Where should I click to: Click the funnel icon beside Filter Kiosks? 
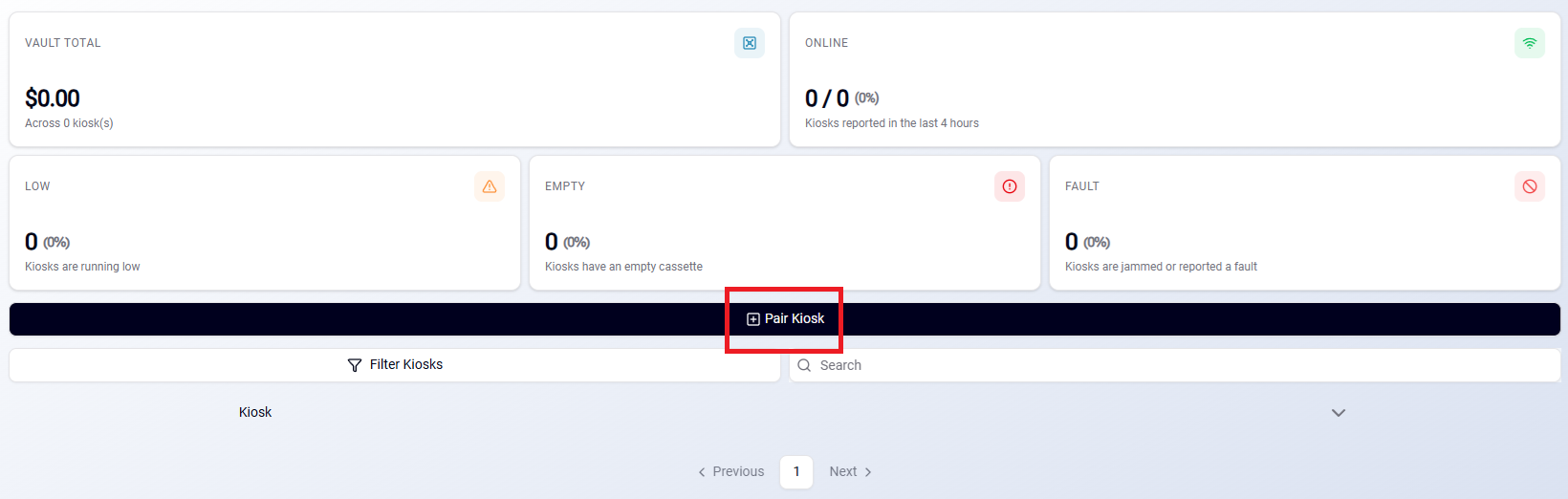[x=355, y=365]
